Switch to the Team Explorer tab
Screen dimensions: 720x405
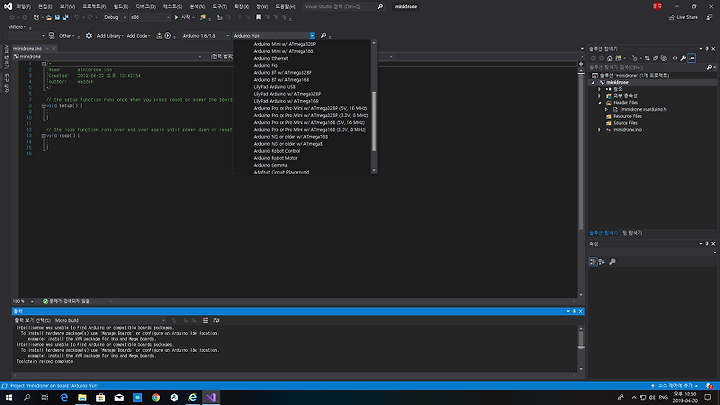point(632,233)
